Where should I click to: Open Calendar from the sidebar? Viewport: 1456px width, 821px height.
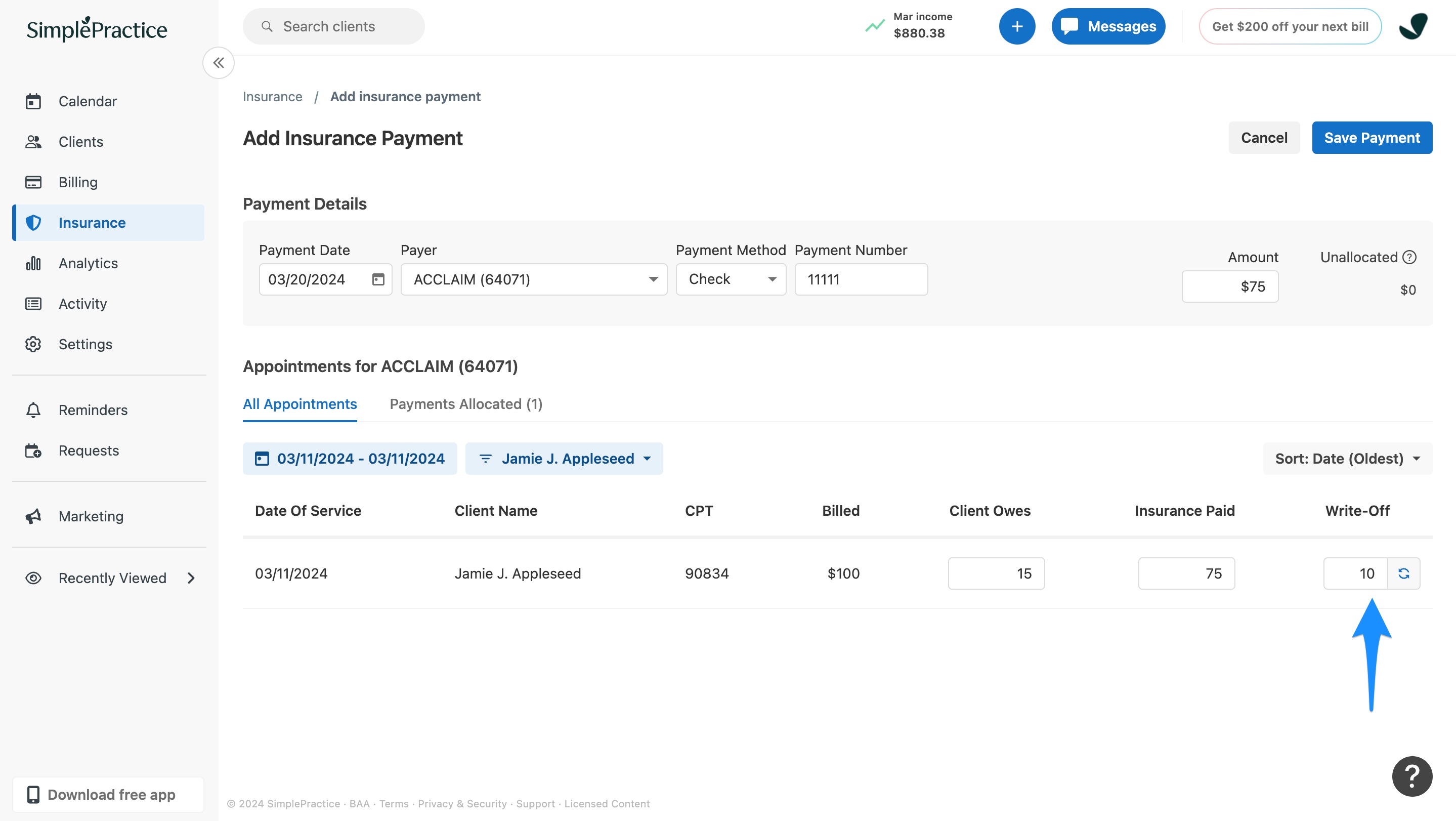tap(109, 101)
